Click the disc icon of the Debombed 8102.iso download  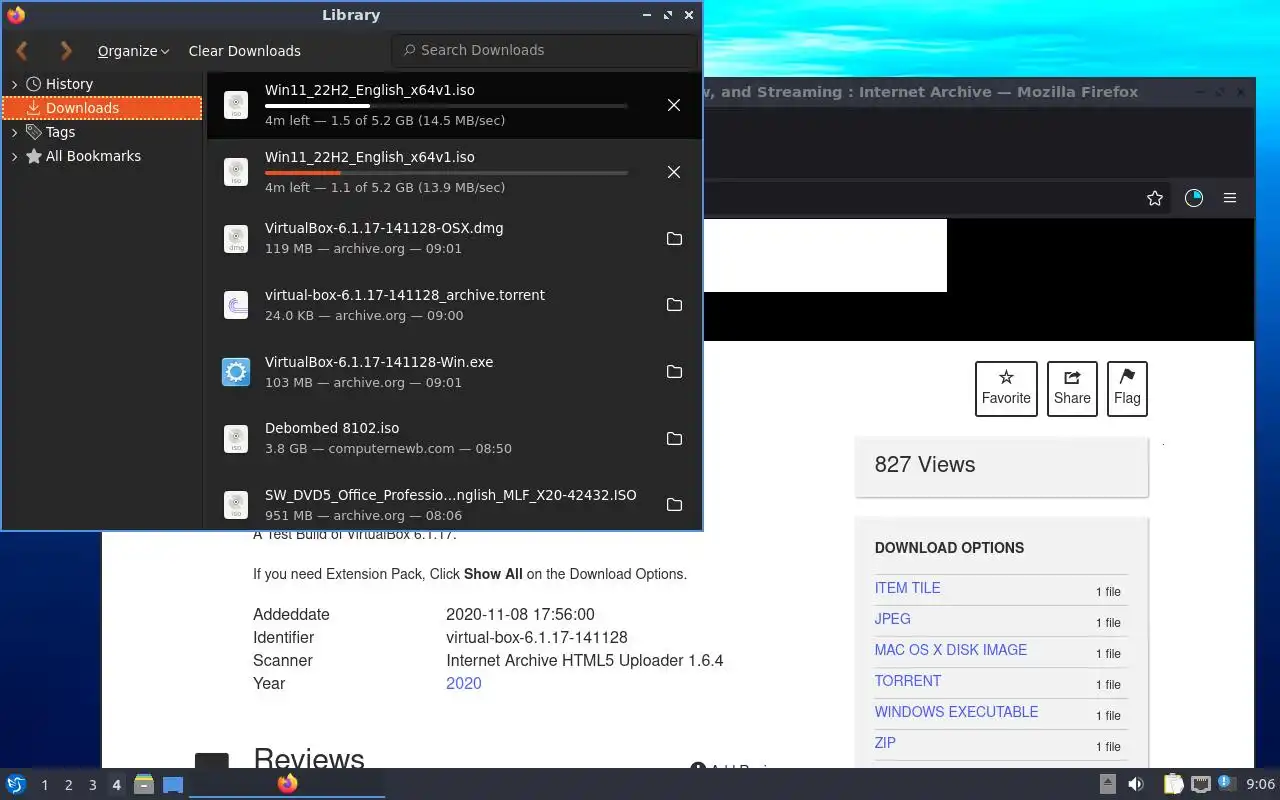pyautogui.click(x=236, y=438)
